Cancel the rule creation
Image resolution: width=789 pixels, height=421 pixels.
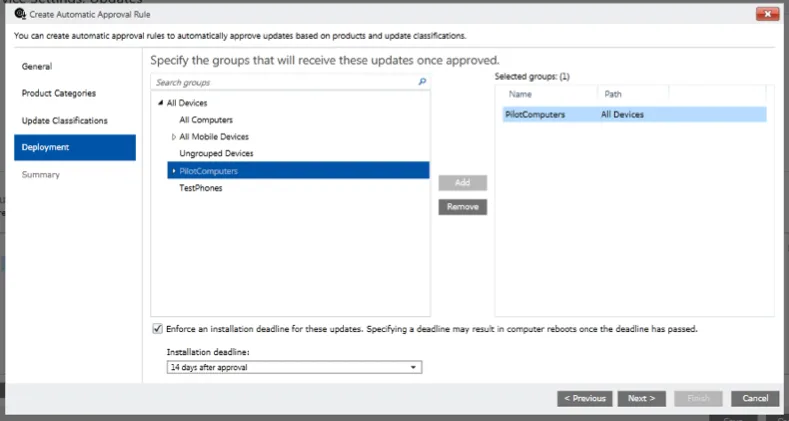click(755, 398)
